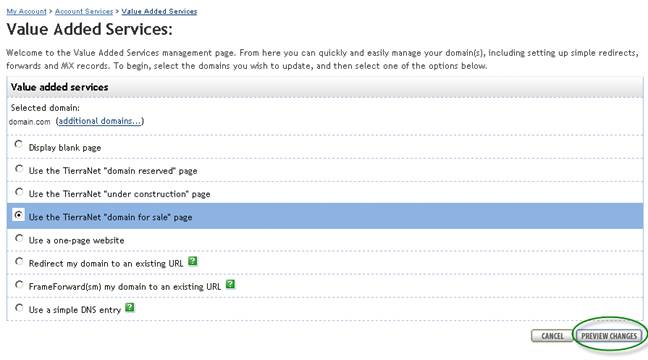Click the Value added services panel header
Screen dimensions: 648x360
[x=325, y=87]
